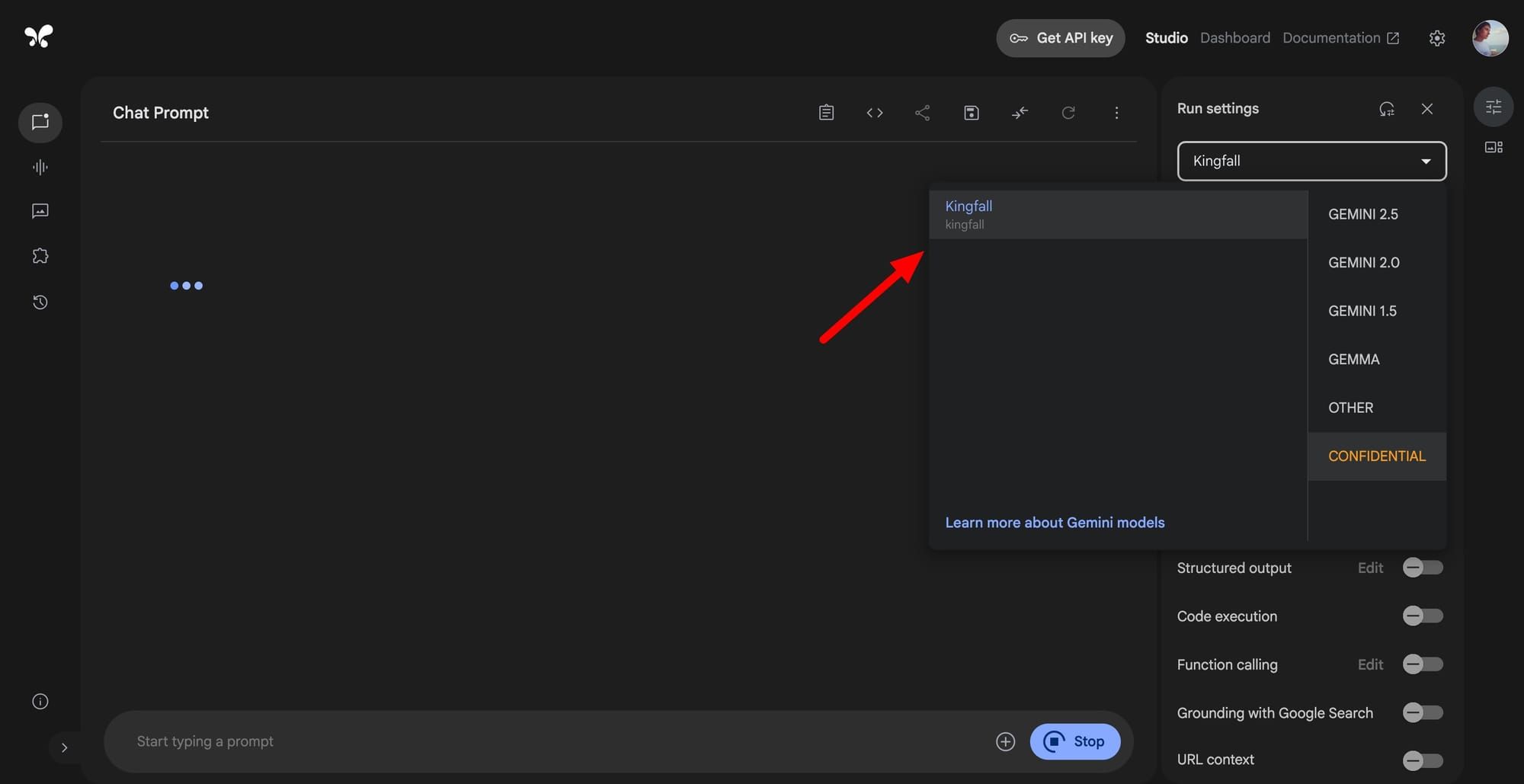Open Stream realtime from the sidebar
This screenshot has height=784, width=1524.
pos(40,167)
